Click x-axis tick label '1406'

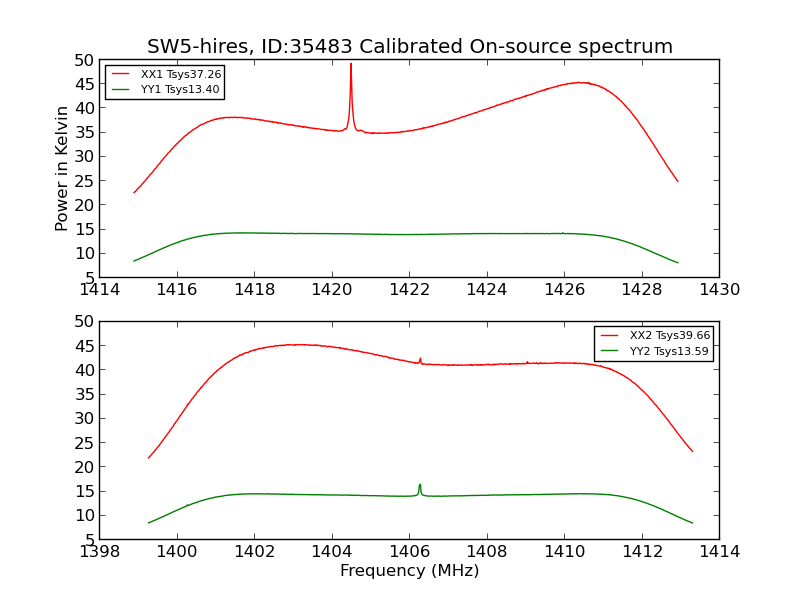[x=410, y=552]
